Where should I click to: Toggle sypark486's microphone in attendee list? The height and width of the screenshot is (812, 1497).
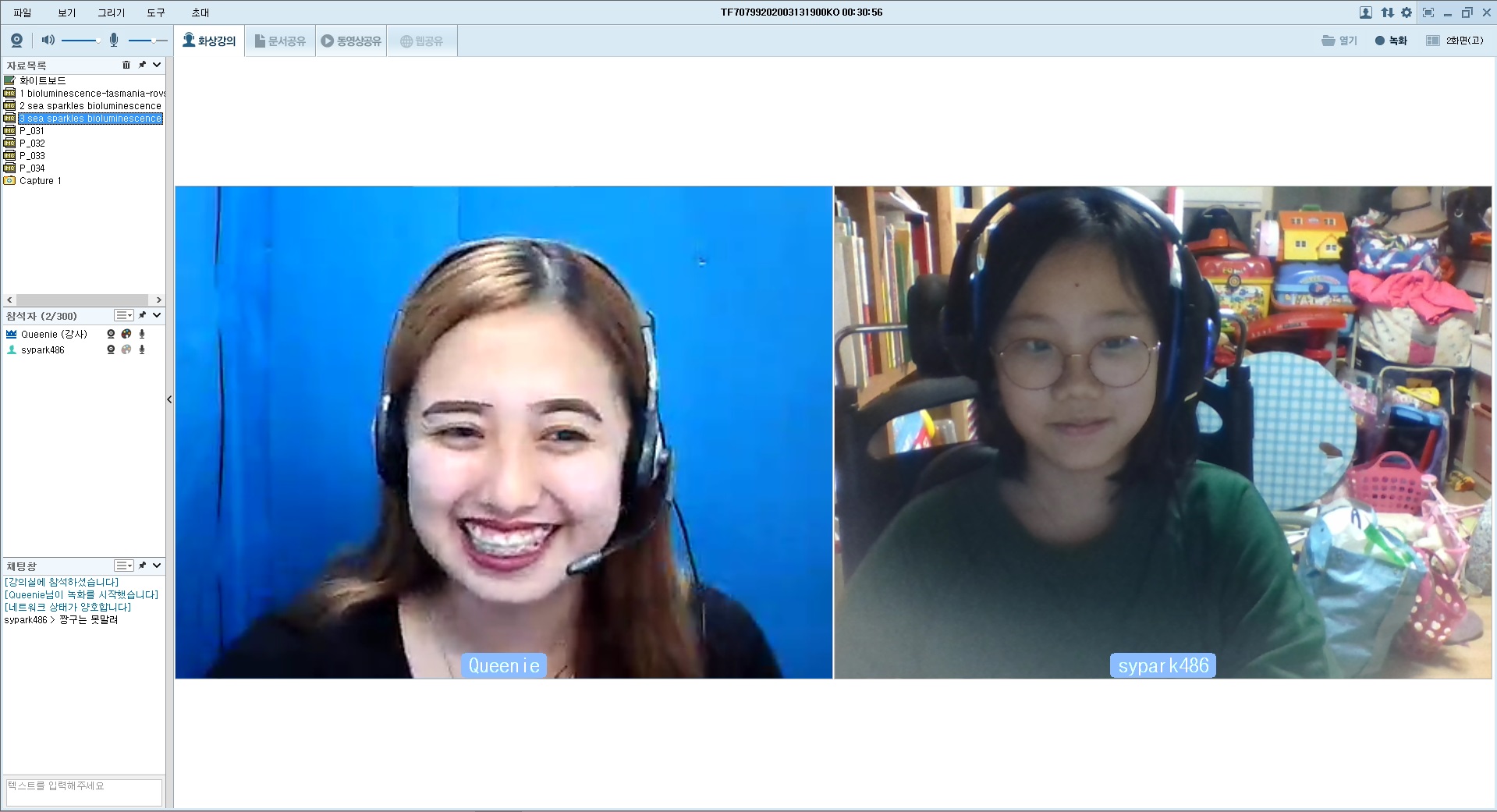(x=142, y=350)
